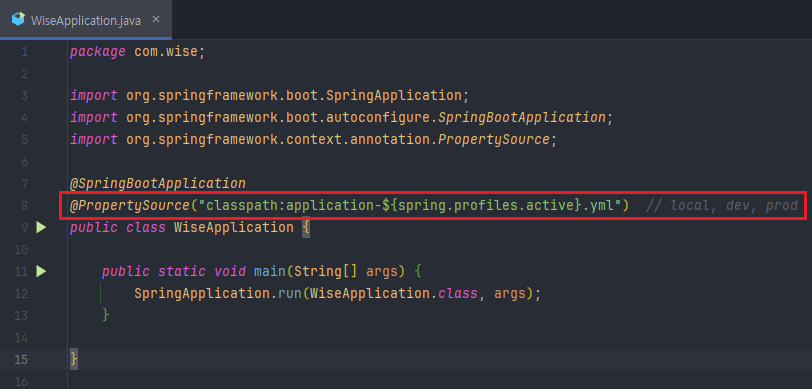Click the PropertySource import on line 5
The width and height of the screenshot is (812, 389).
pyautogui.click(x=313, y=139)
